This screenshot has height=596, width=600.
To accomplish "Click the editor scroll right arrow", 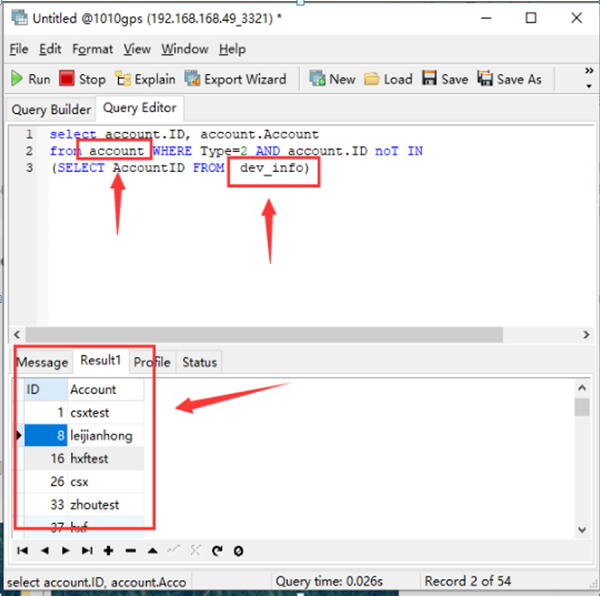I will pyautogui.click(x=586, y=335).
